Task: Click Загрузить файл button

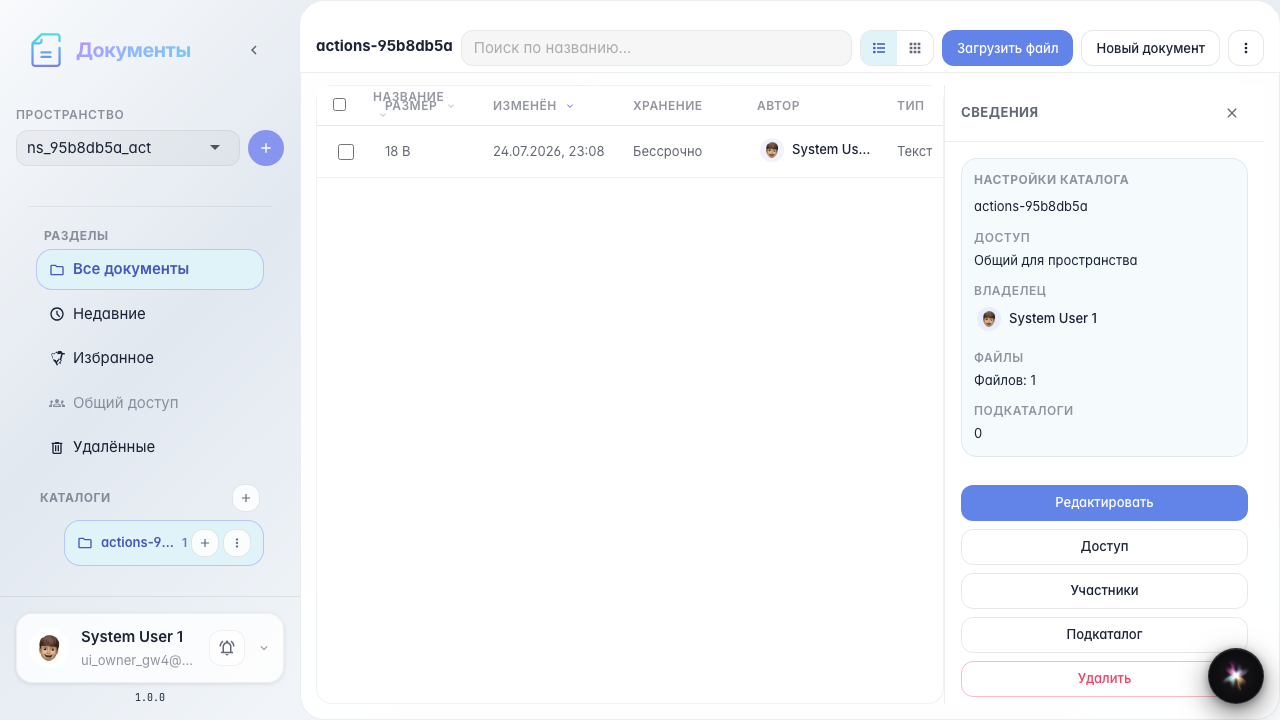Action: coord(1007,48)
